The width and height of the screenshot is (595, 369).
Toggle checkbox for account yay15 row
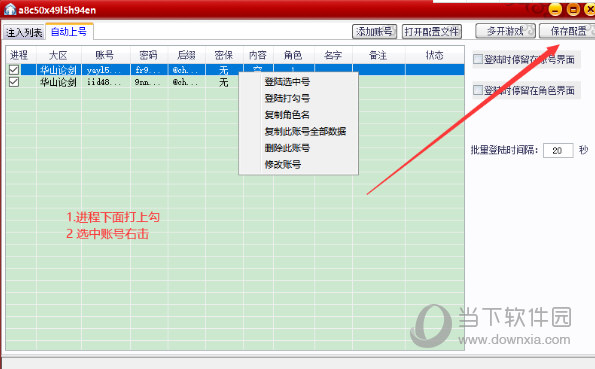pyautogui.click(x=14, y=70)
